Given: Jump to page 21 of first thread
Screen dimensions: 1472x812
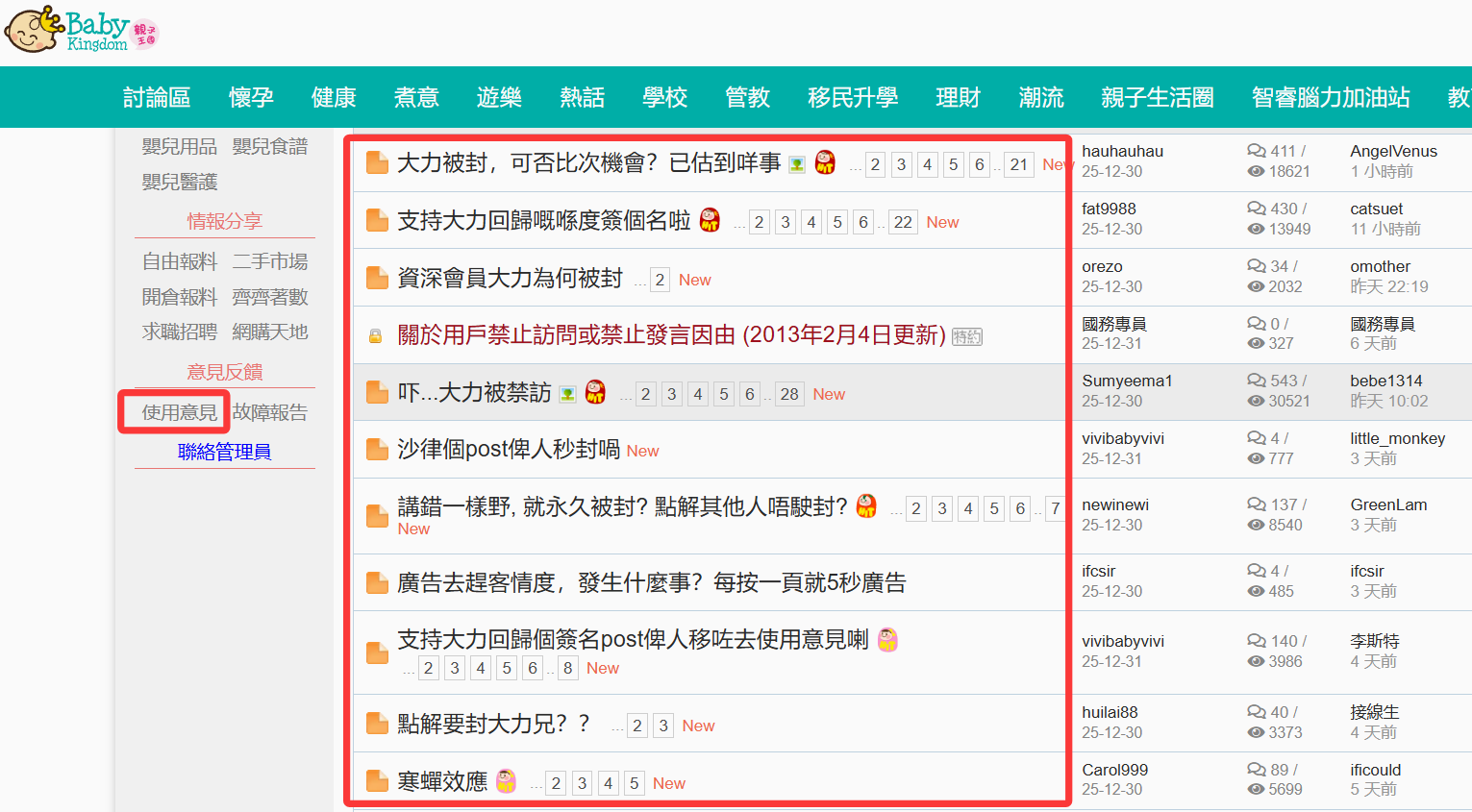Looking at the screenshot, I should pyautogui.click(x=1018, y=164).
